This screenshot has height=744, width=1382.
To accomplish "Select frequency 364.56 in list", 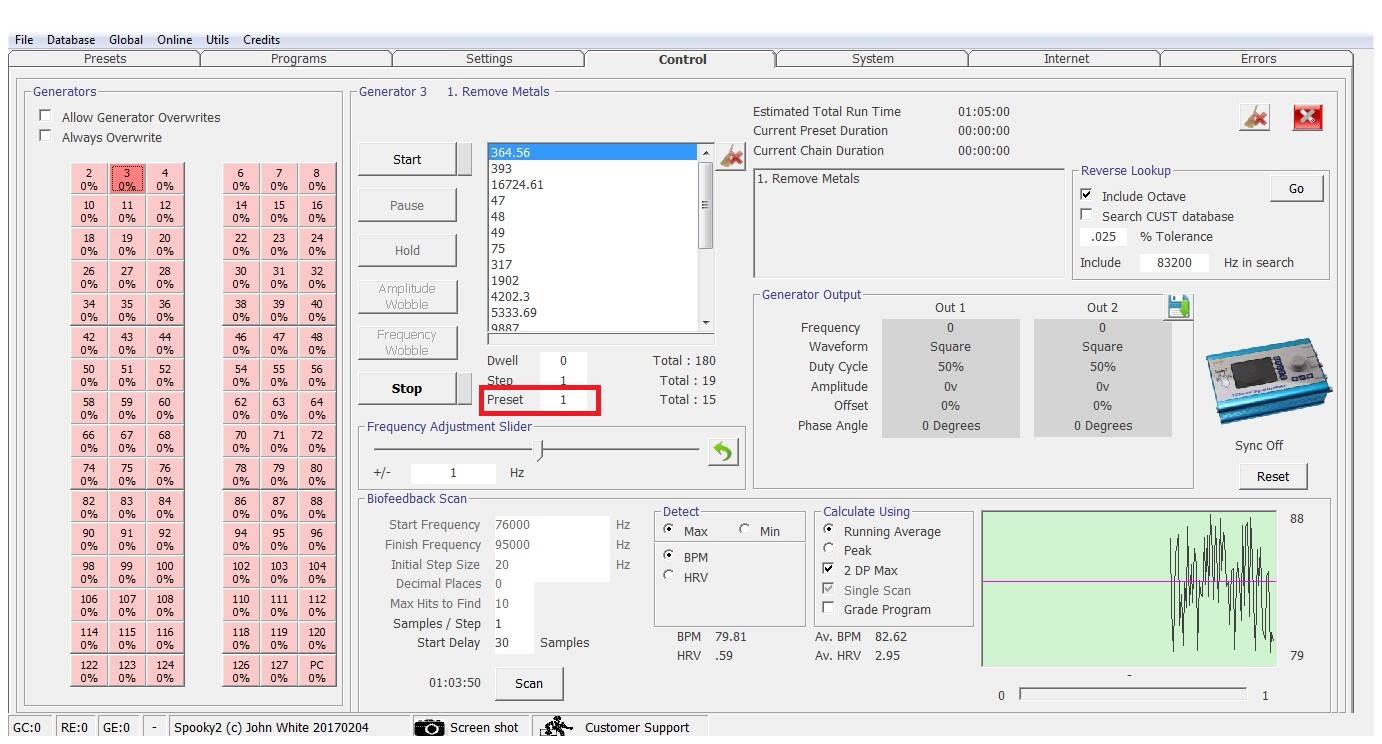I will pos(593,152).
